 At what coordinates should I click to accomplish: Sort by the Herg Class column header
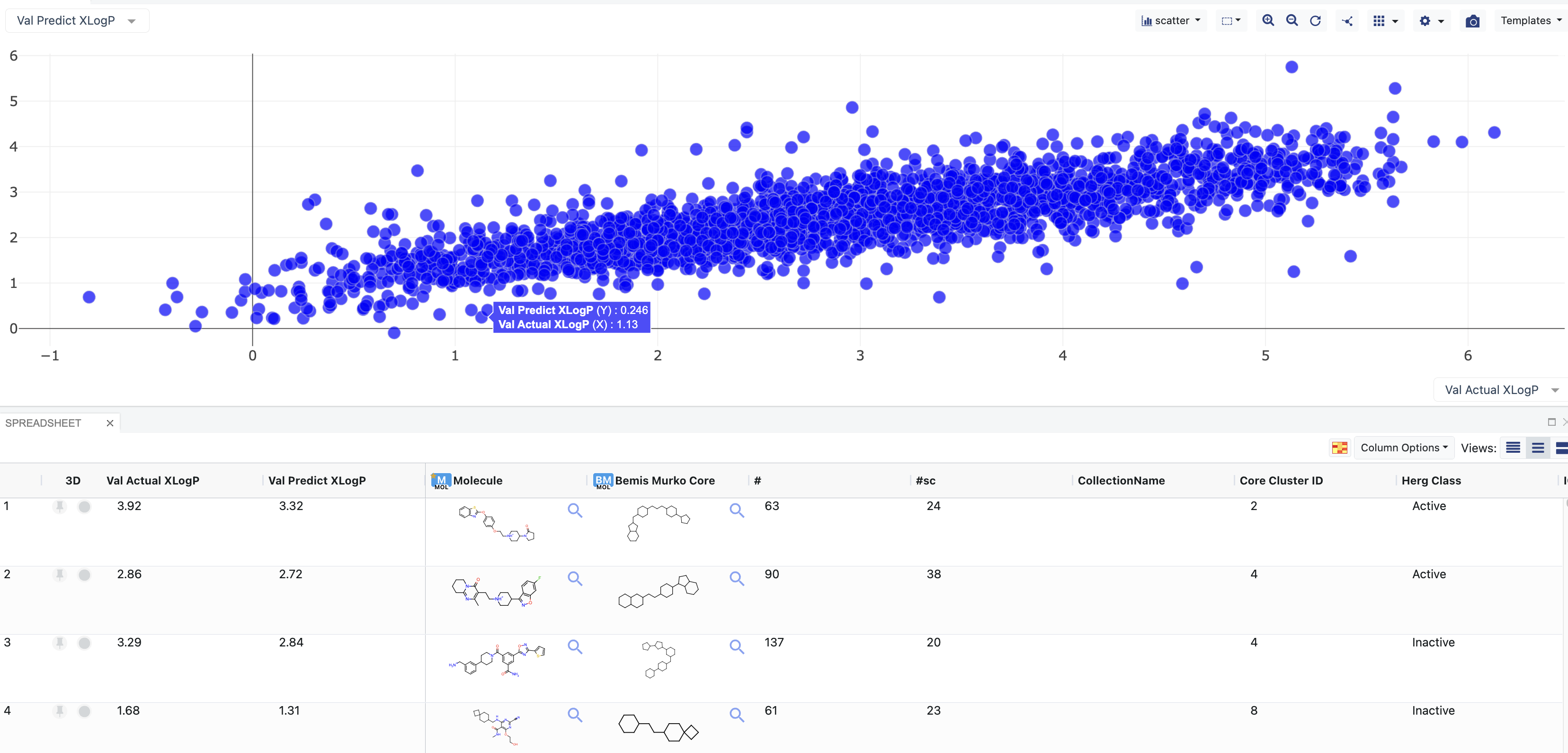(1430, 481)
